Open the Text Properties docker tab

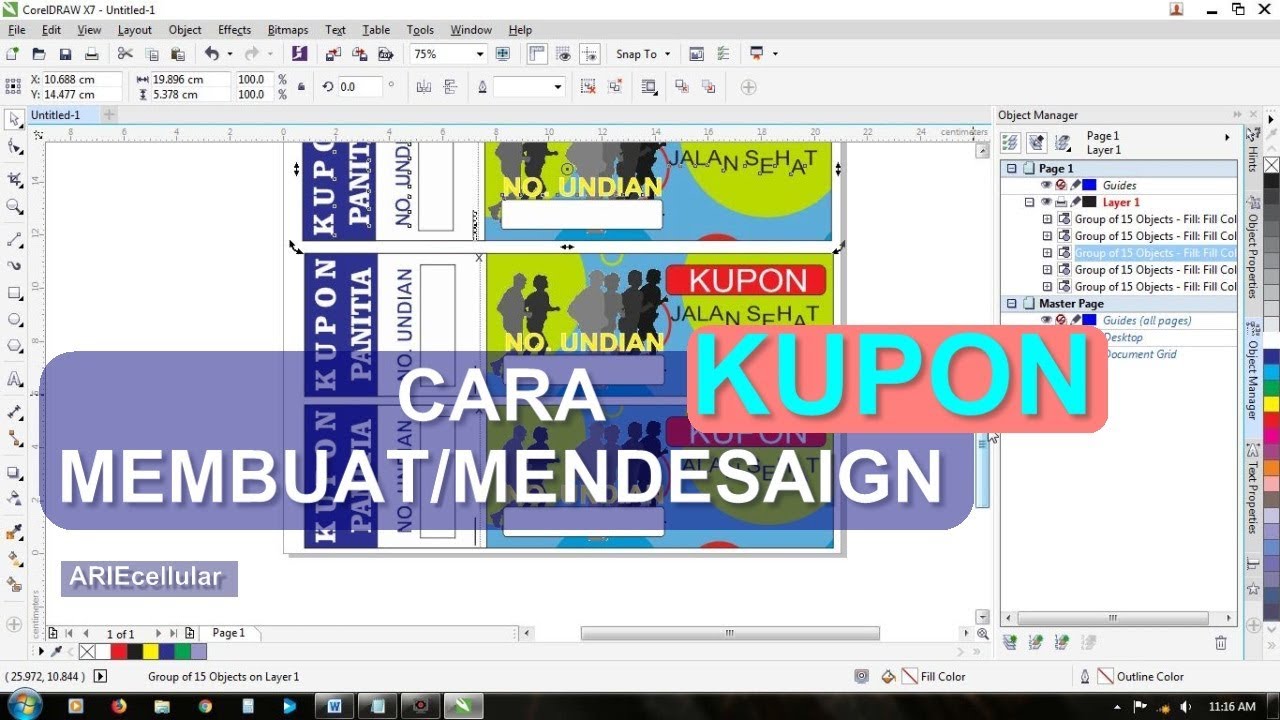point(1252,488)
